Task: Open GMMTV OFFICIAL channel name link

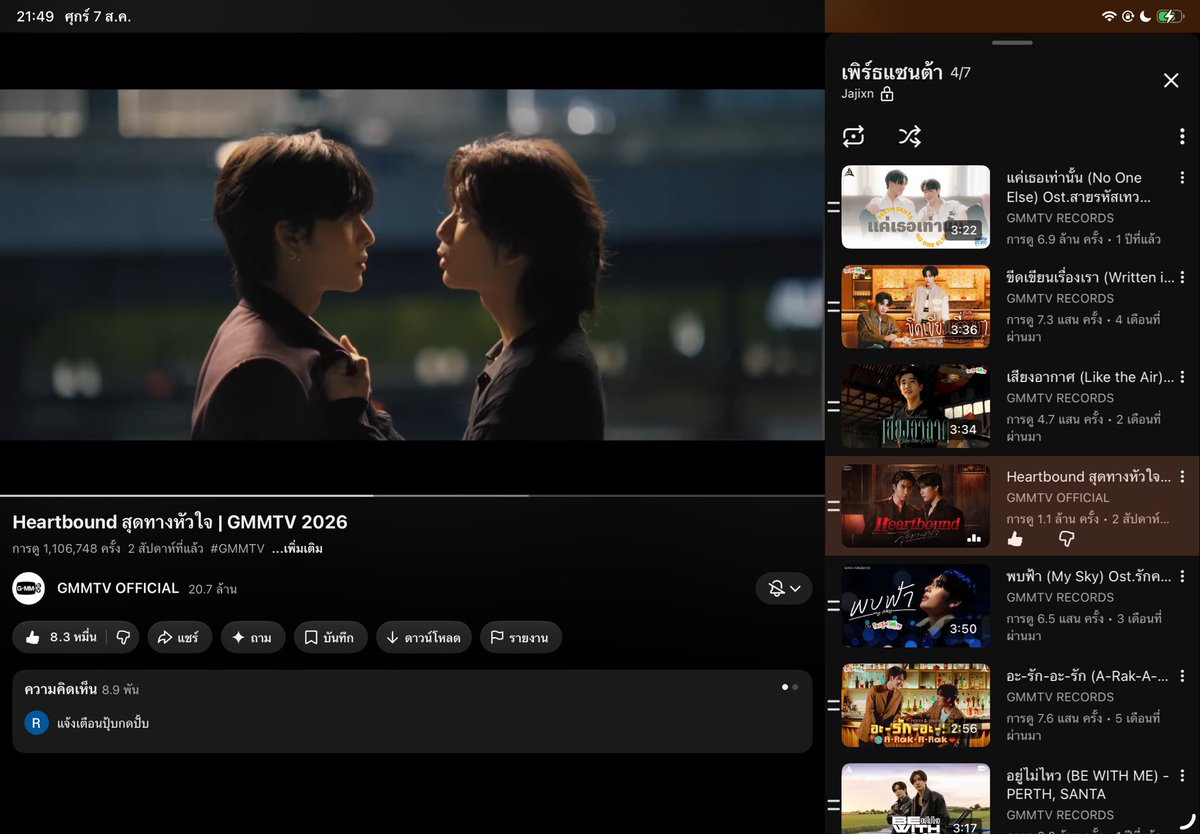Action: point(118,588)
